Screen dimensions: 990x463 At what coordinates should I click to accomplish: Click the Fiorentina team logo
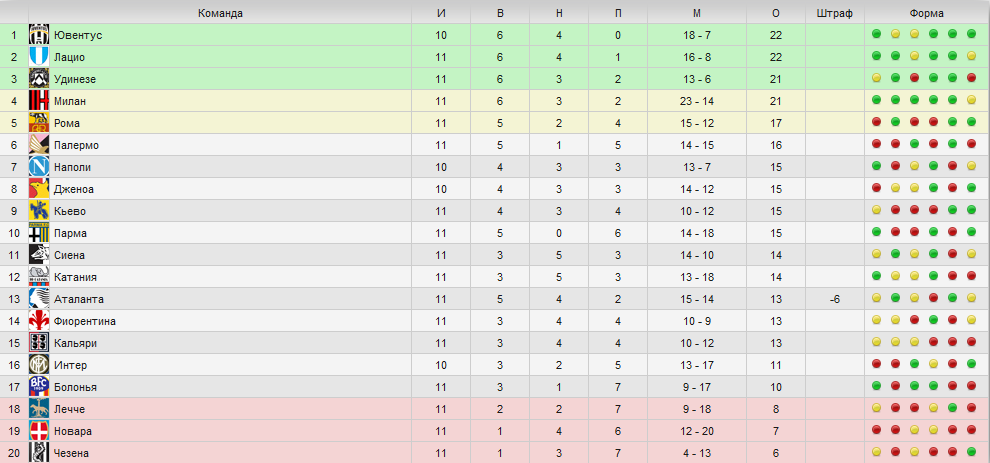(x=39, y=321)
